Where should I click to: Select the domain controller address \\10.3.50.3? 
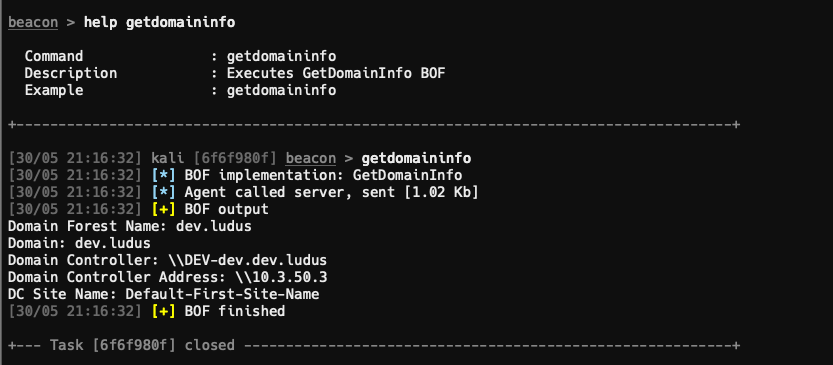[281, 277]
